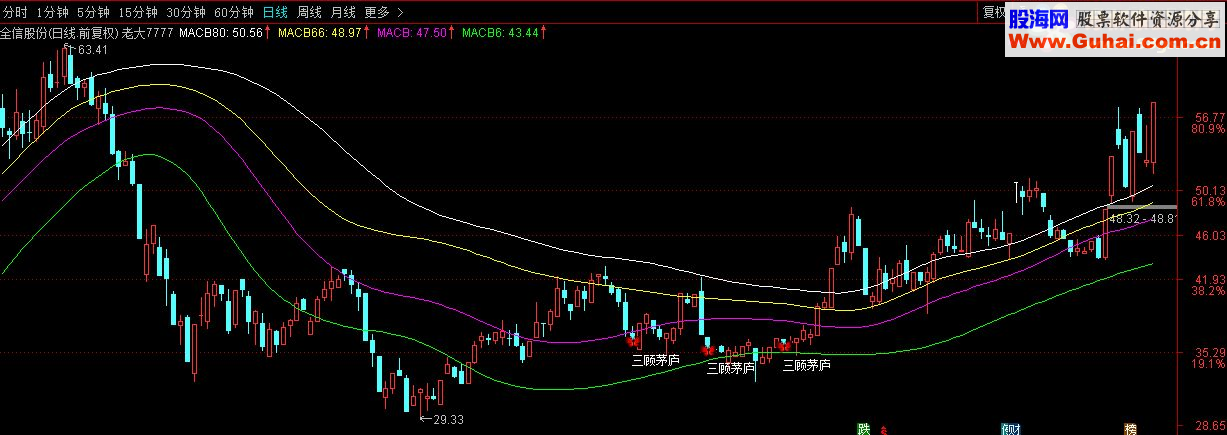
Task: Switch to the 周线 weekly chart tab
Action: [309, 13]
